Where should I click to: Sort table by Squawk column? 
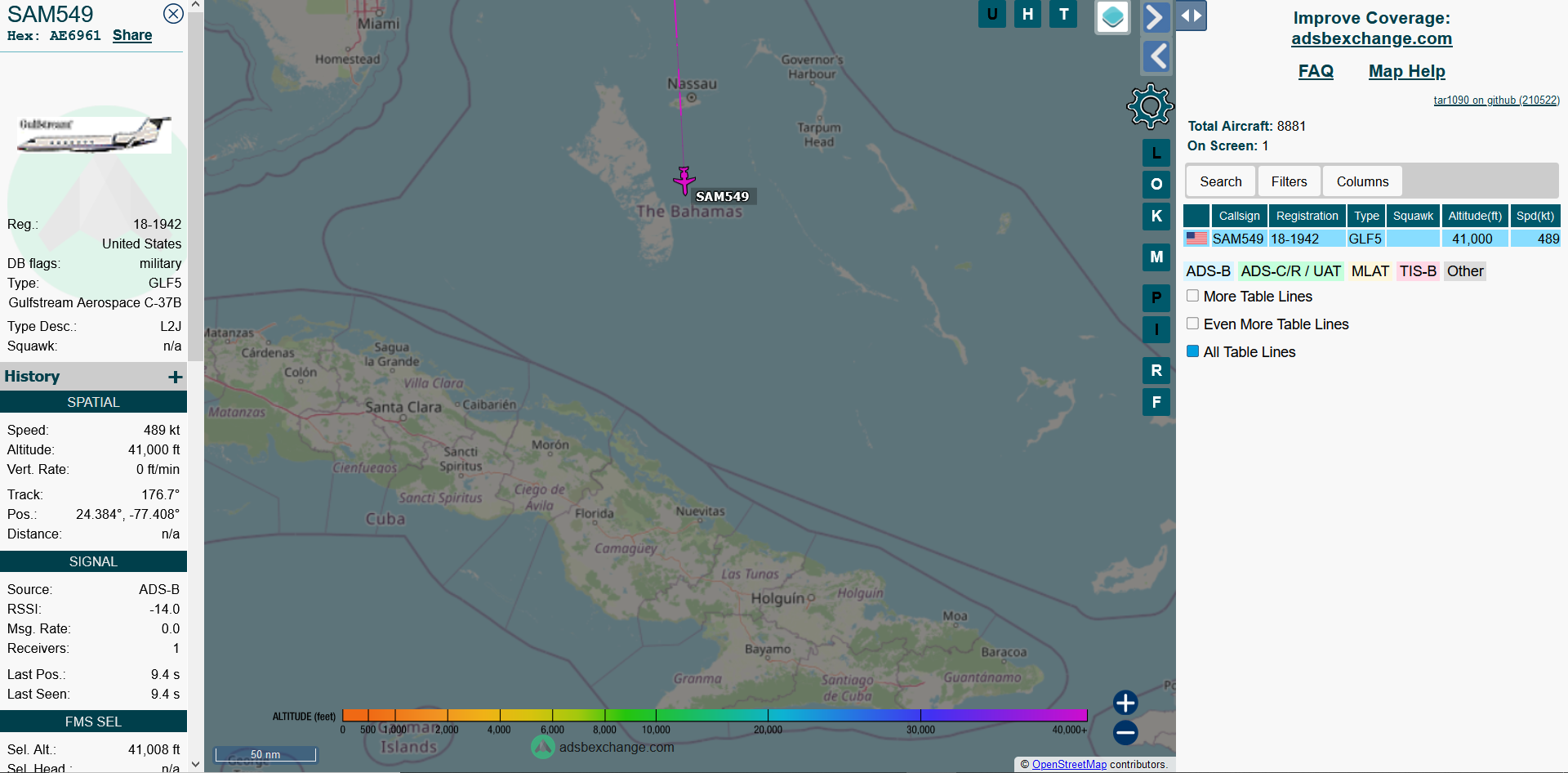(1413, 216)
